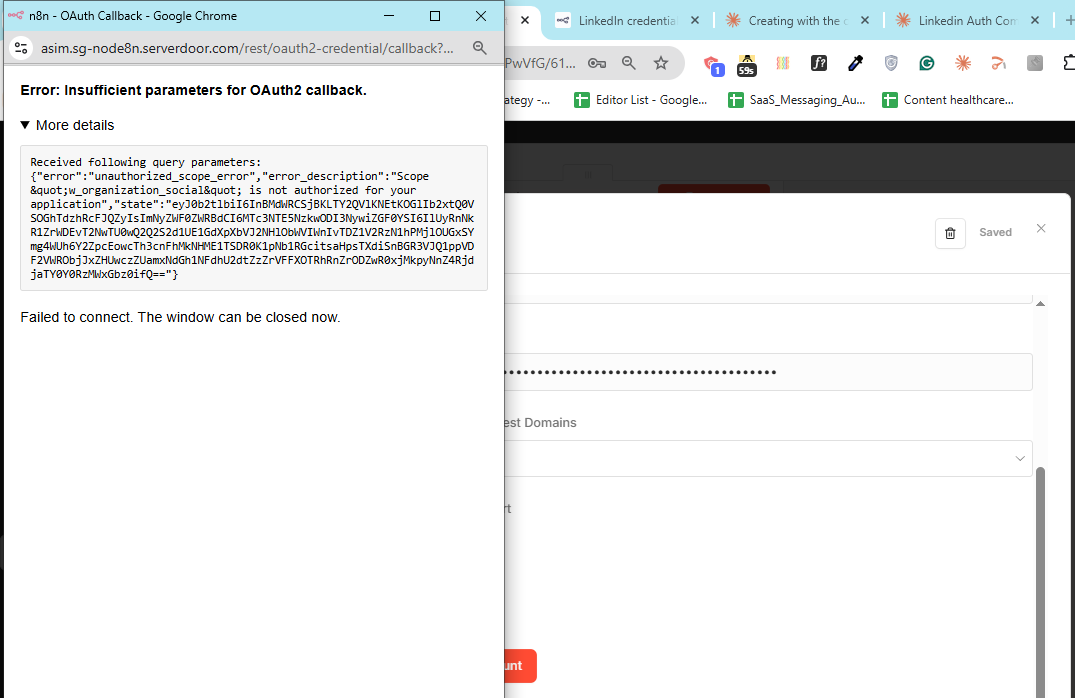Close the n8n OAuth Callback popup window
The height and width of the screenshot is (698, 1075).
coord(481,16)
